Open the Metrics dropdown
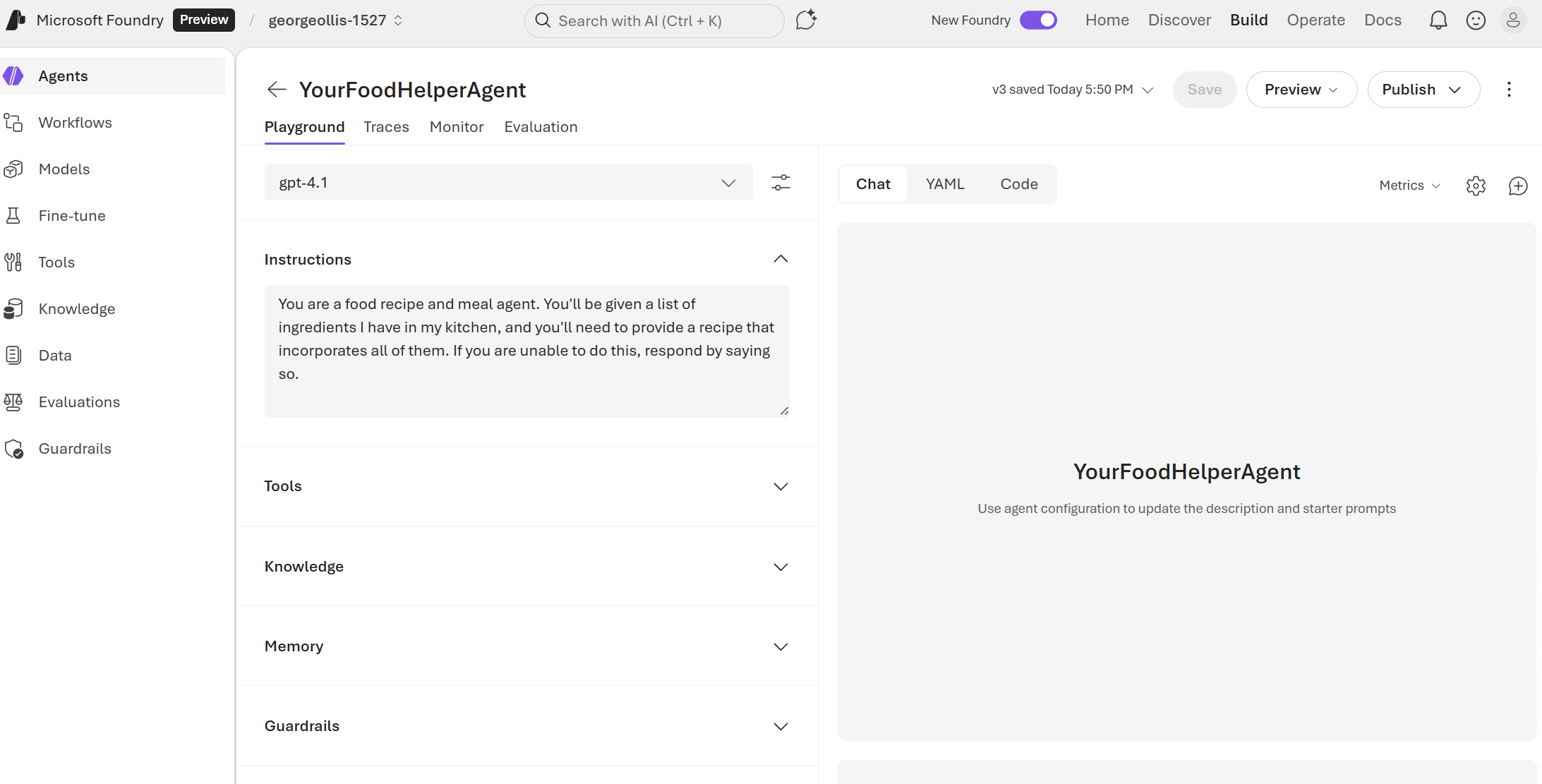Viewport: 1542px width, 784px height. [1409, 186]
